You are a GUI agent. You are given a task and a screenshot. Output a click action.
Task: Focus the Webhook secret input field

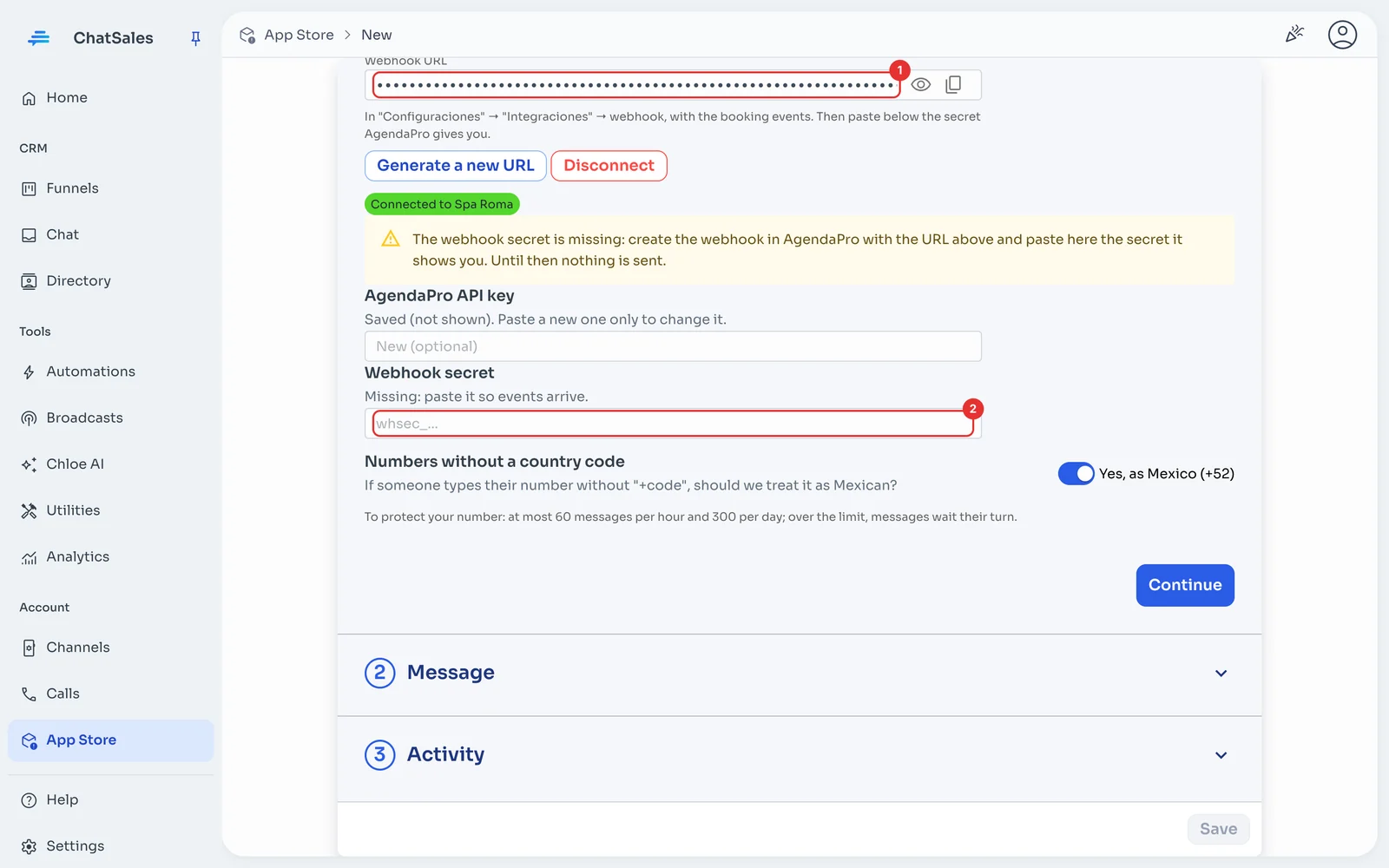tap(673, 424)
